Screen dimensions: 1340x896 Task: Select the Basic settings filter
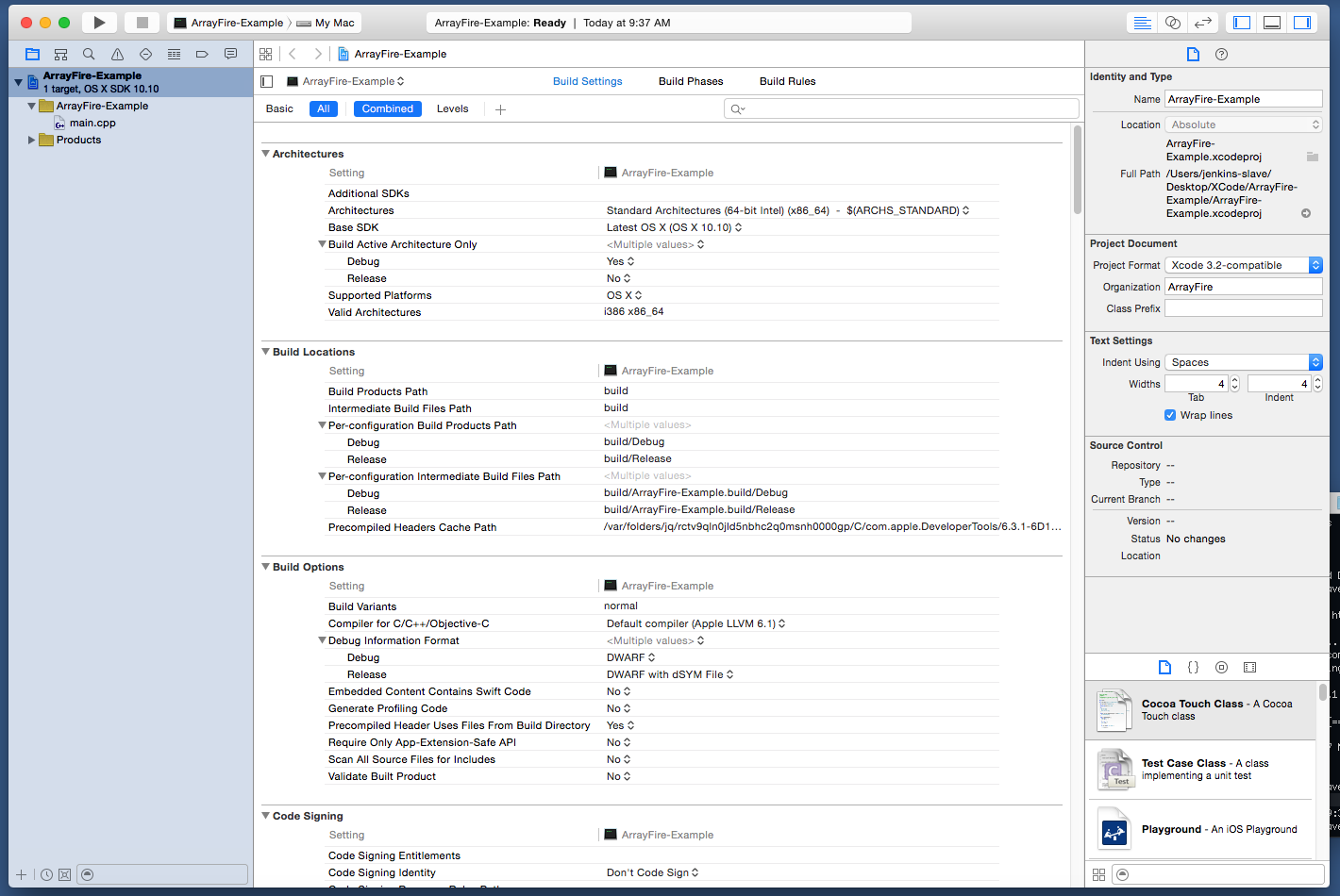pyautogui.click(x=279, y=108)
